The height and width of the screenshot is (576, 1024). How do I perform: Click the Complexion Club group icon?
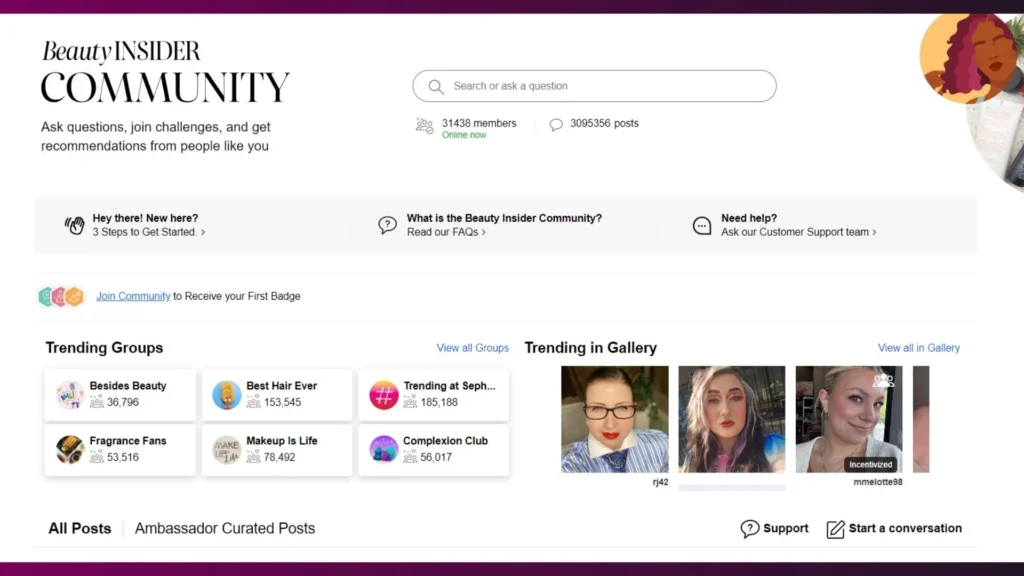coord(384,450)
